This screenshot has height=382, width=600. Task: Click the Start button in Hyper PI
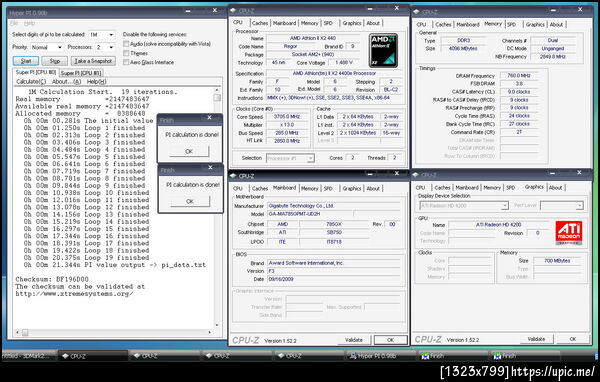click(26, 61)
